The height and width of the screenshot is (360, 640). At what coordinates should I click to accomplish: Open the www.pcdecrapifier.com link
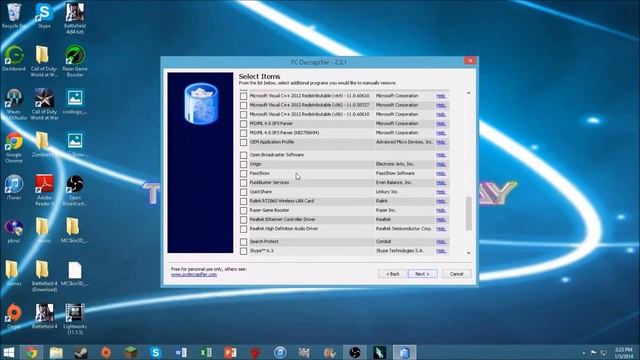[x=194, y=275]
